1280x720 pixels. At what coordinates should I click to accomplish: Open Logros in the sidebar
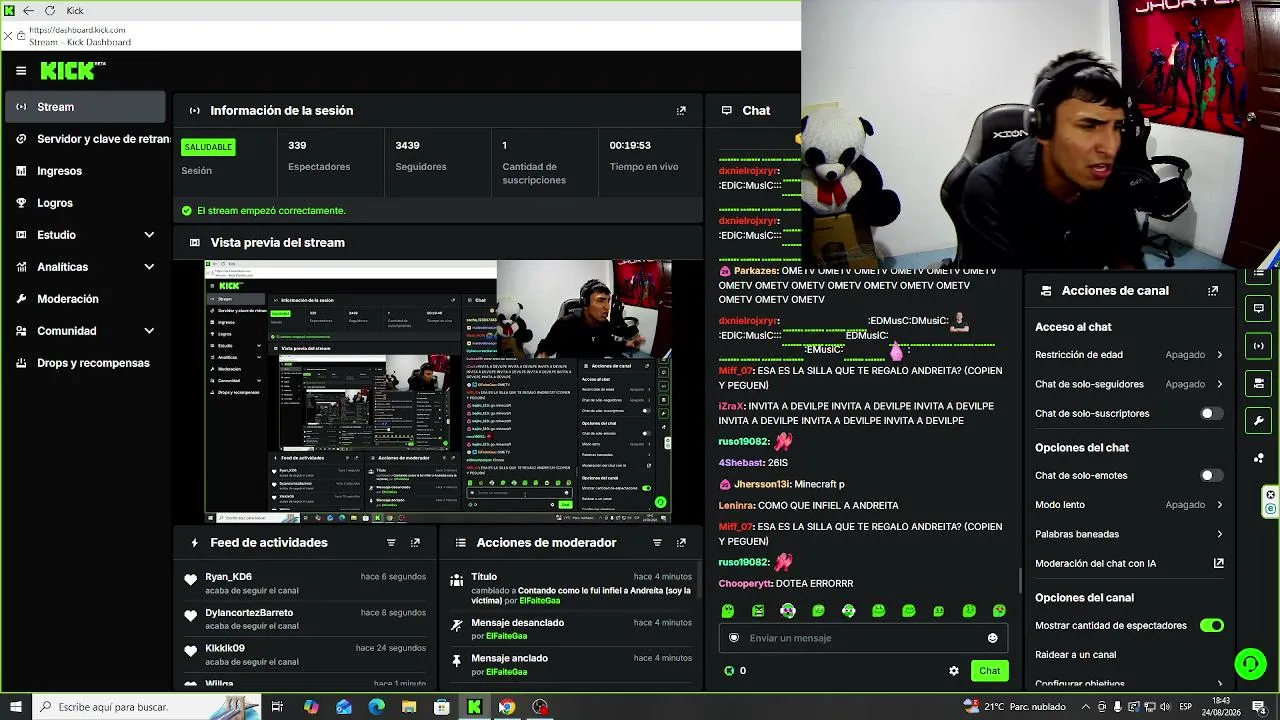coord(85,203)
